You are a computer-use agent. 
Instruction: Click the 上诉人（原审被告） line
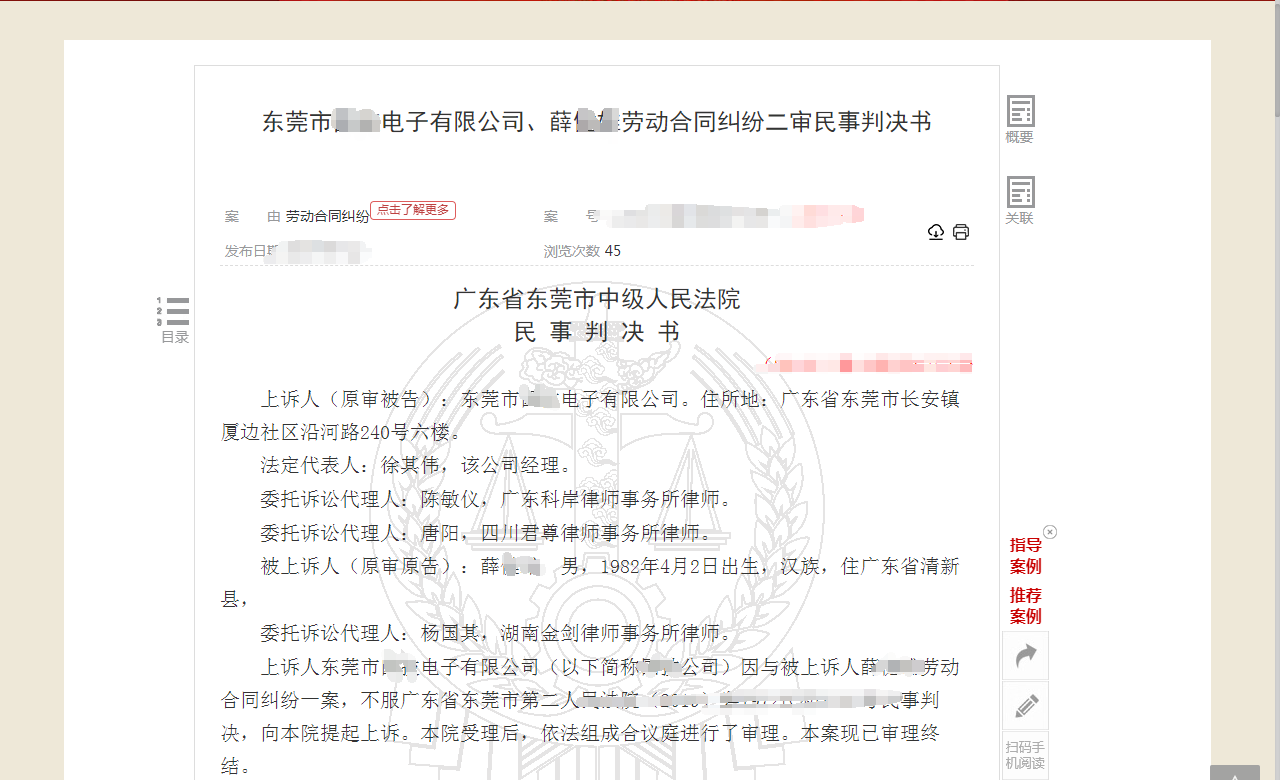[610, 399]
